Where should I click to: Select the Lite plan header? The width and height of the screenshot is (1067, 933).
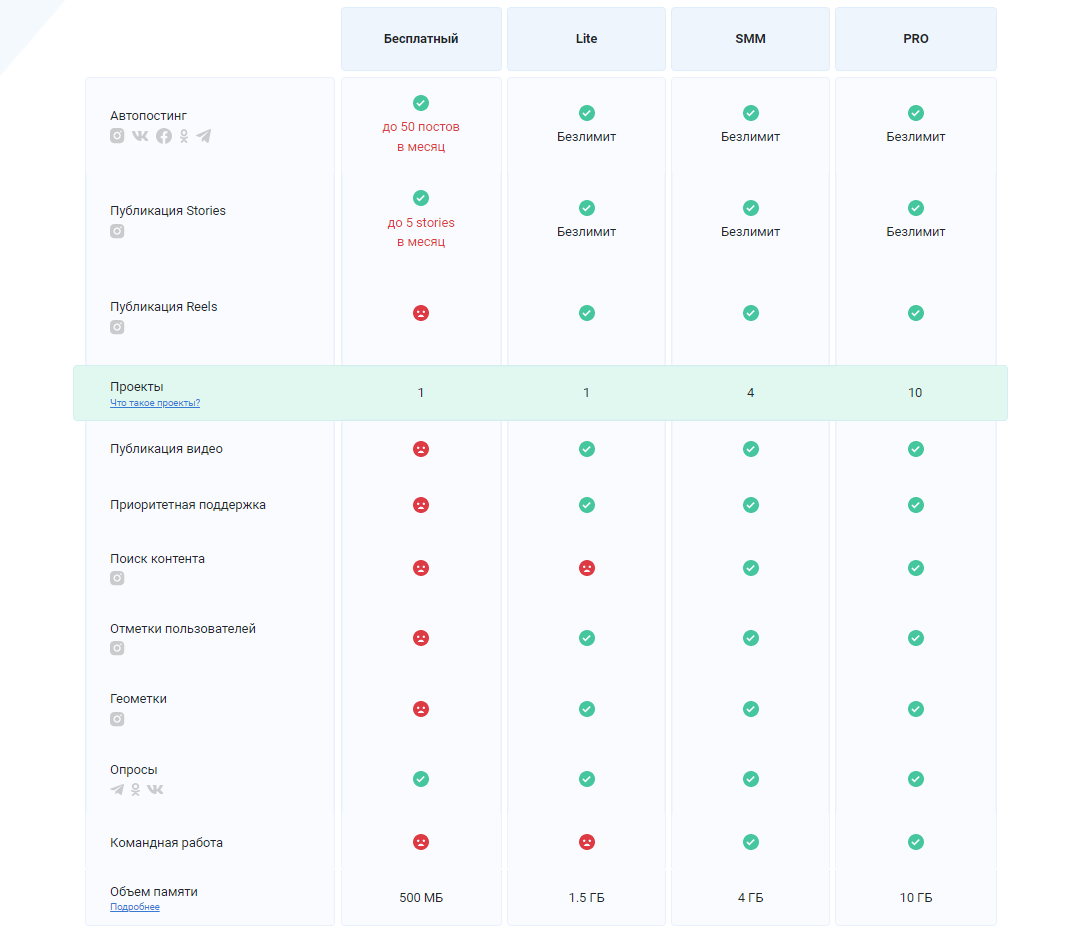pyautogui.click(x=586, y=39)
